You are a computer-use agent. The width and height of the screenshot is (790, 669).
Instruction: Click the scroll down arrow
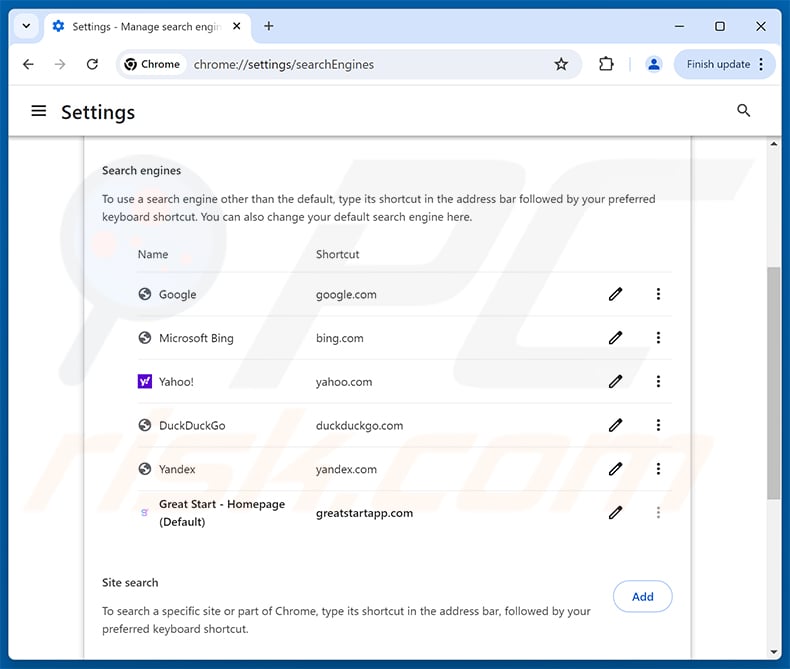coord(773,652)
